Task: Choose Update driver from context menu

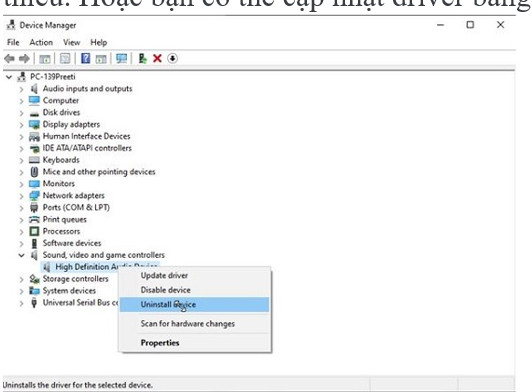Action: point(164,276)
